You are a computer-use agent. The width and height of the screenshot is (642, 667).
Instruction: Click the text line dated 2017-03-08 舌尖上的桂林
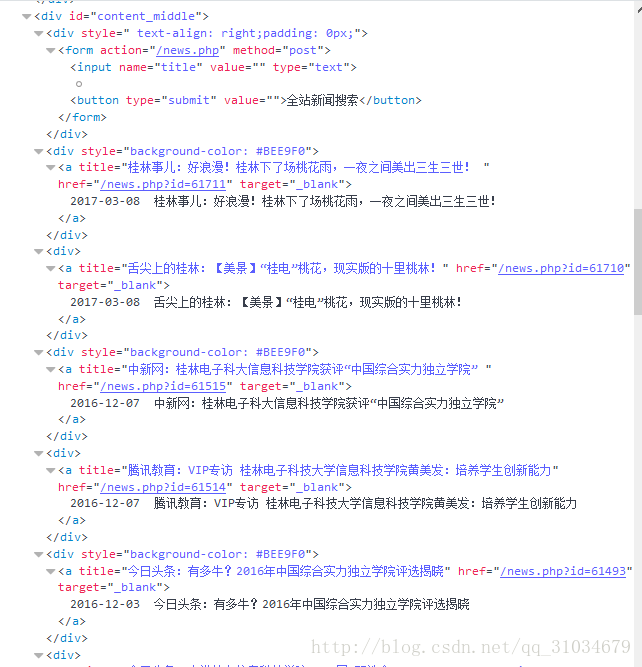[266, 302]
